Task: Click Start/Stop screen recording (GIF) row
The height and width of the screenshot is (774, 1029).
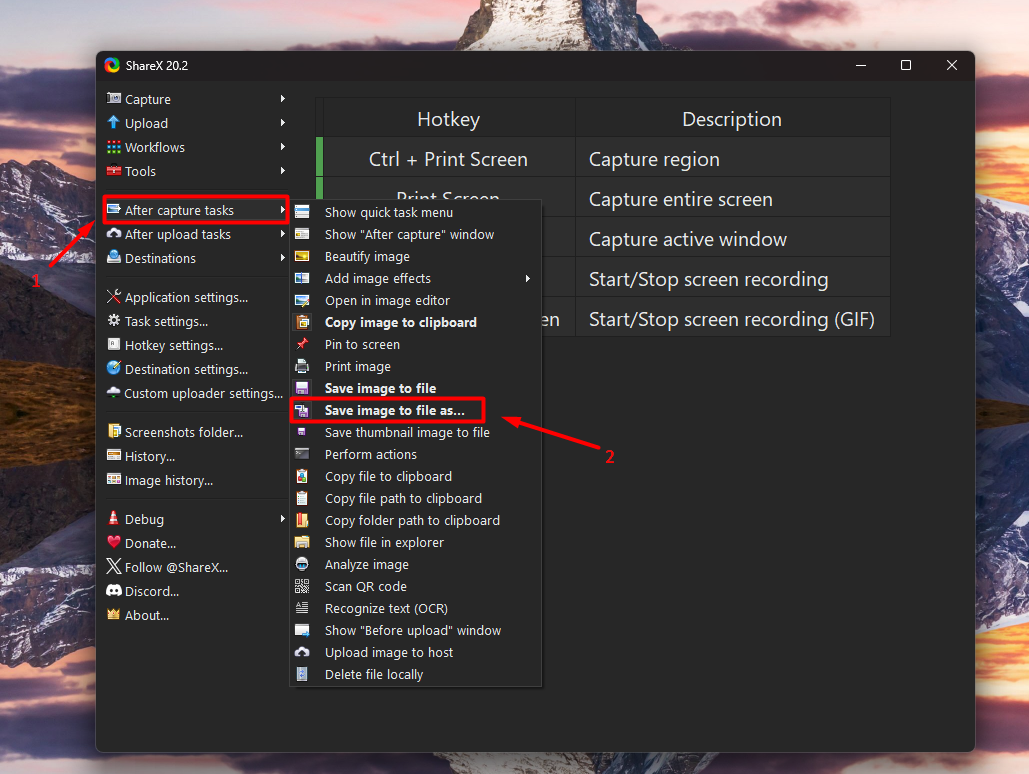Action: 732,319
